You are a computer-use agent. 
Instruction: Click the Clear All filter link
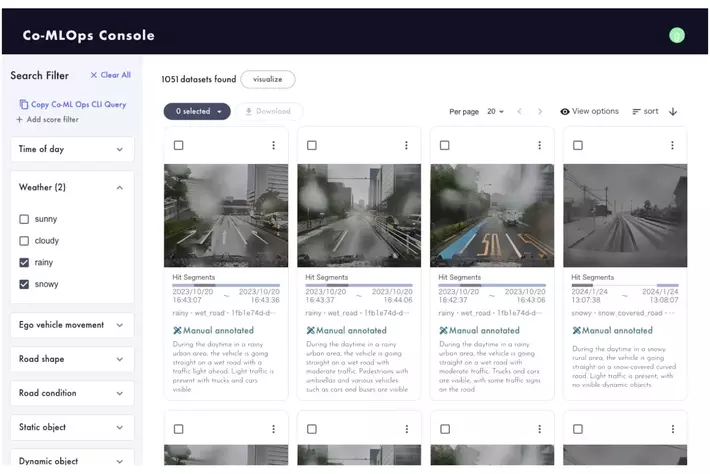tap(110, 75)
